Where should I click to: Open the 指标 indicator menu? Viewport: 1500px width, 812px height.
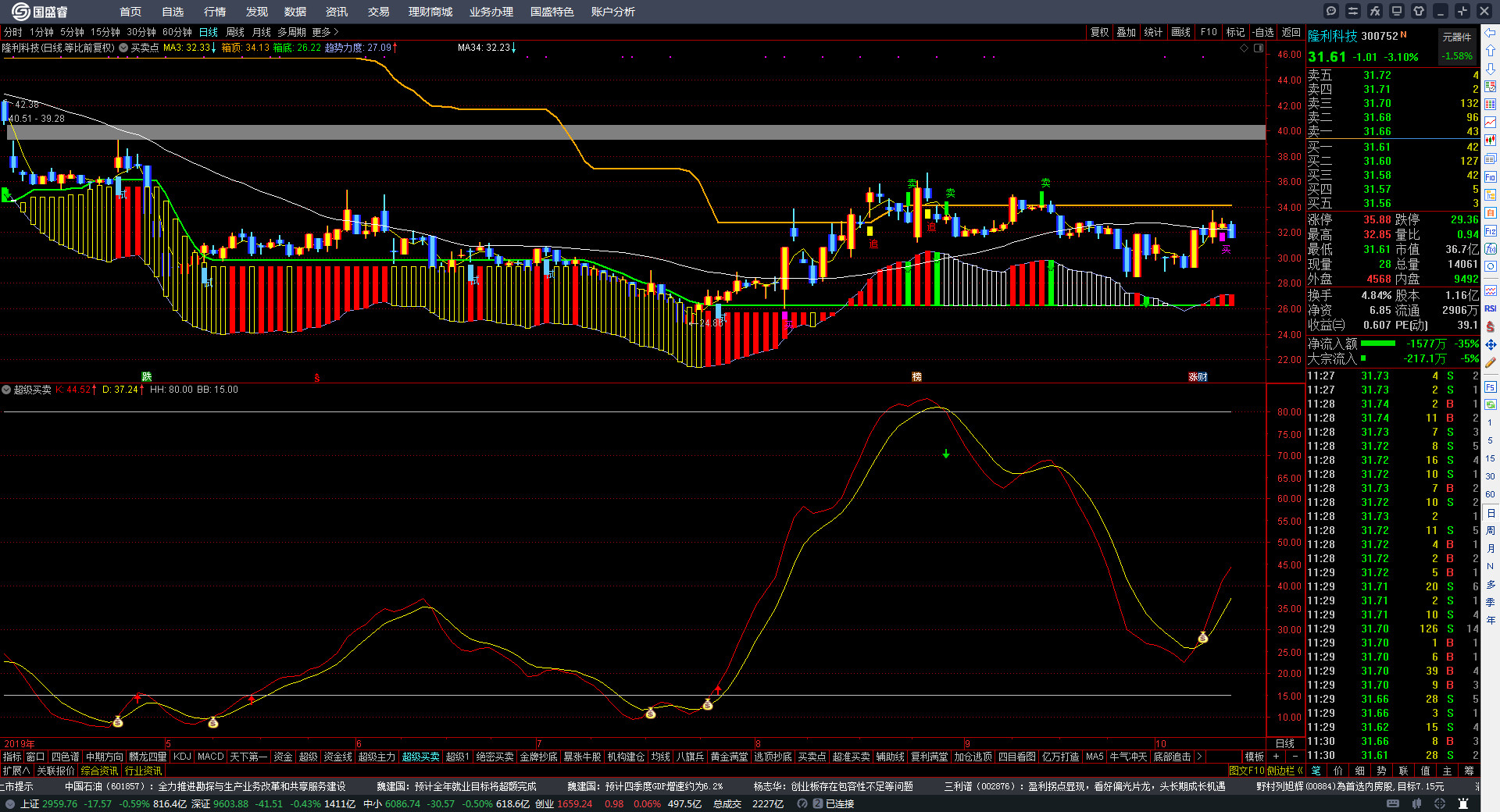12,757
